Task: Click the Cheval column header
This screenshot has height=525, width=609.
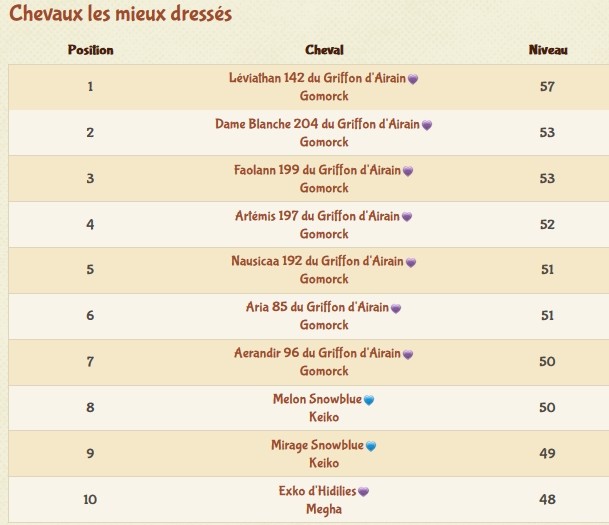Action: [324, 50]
